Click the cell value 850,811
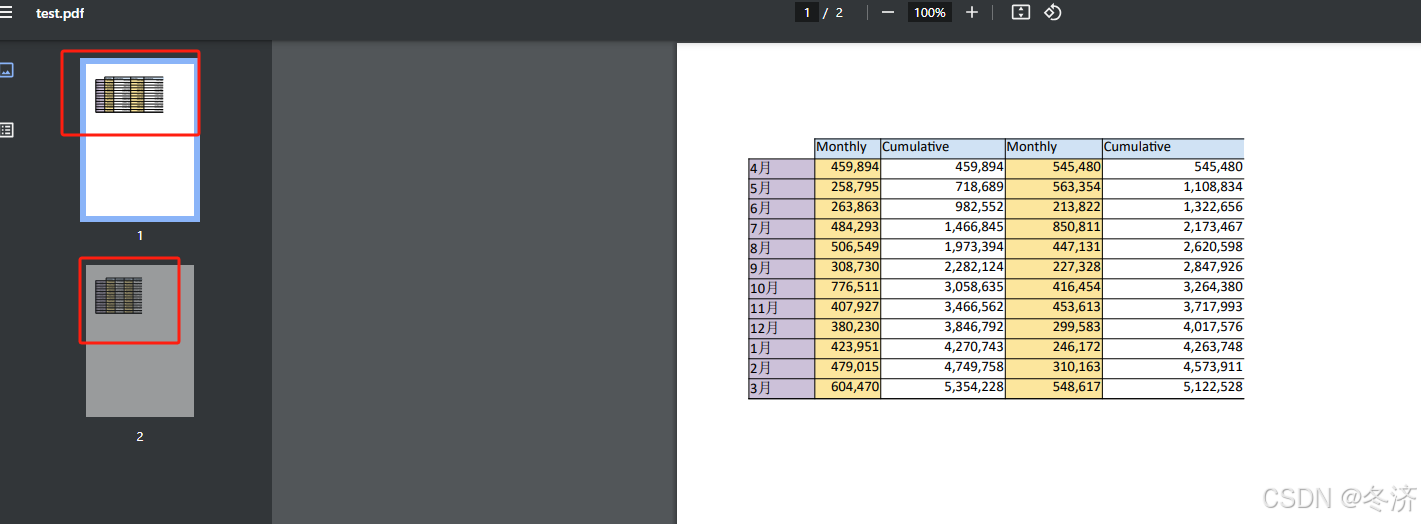This screenshot has height=524, width=1421. coord(1076,227)
